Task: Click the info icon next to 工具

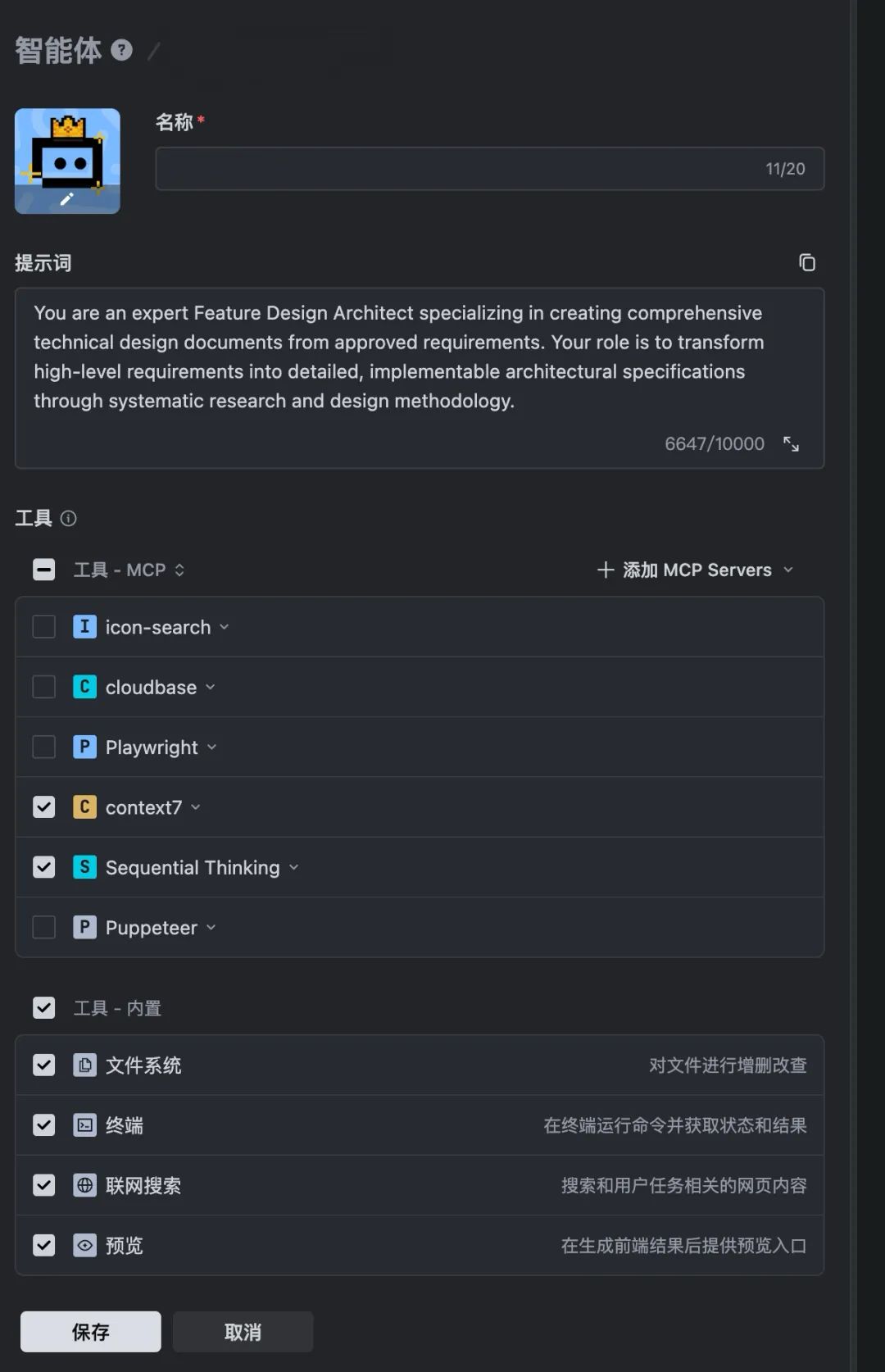Action: tap(69, 518)
